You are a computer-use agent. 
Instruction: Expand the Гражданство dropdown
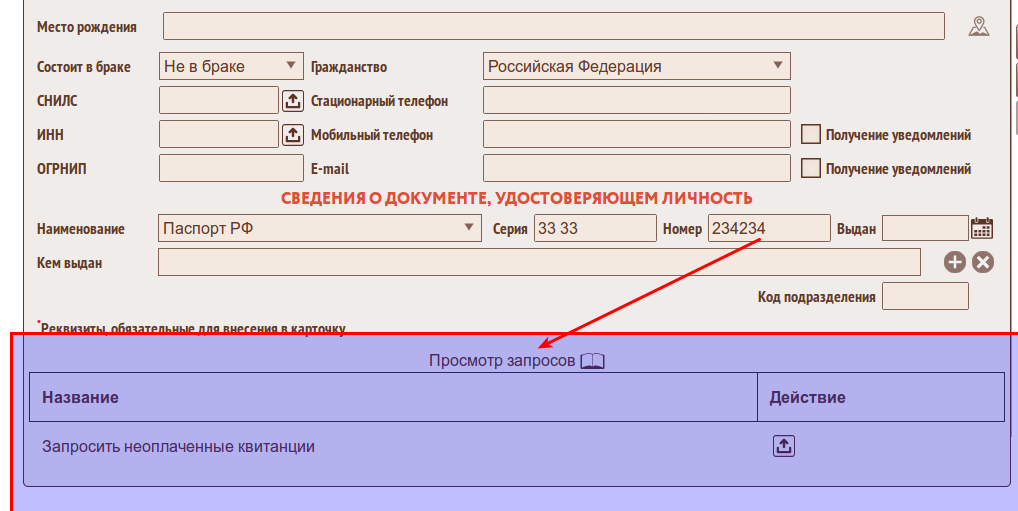636,66
